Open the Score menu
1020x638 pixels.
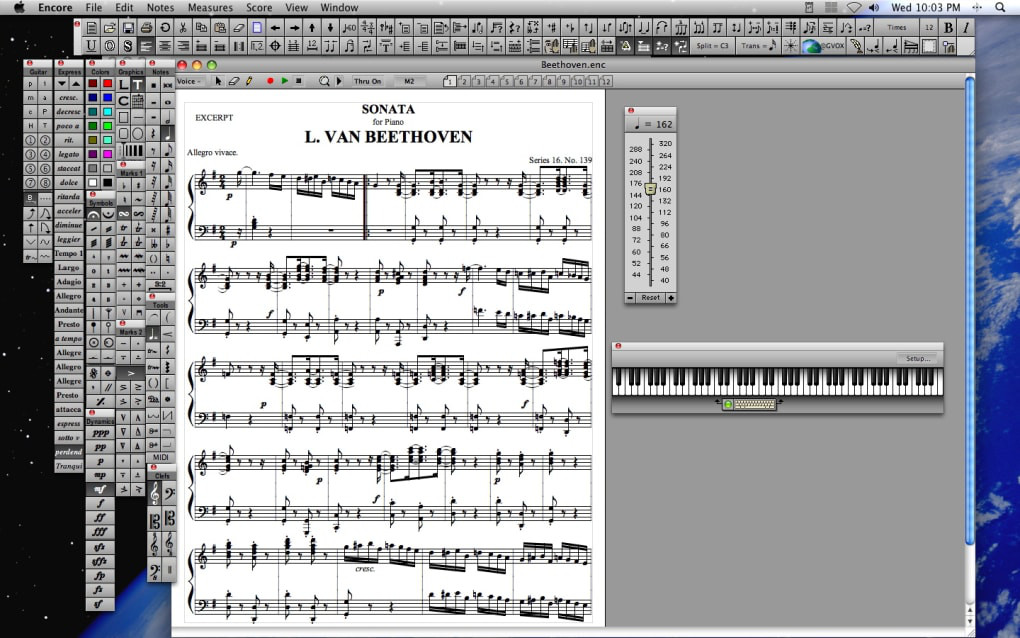pyautogui.click(x=259, y=8)
